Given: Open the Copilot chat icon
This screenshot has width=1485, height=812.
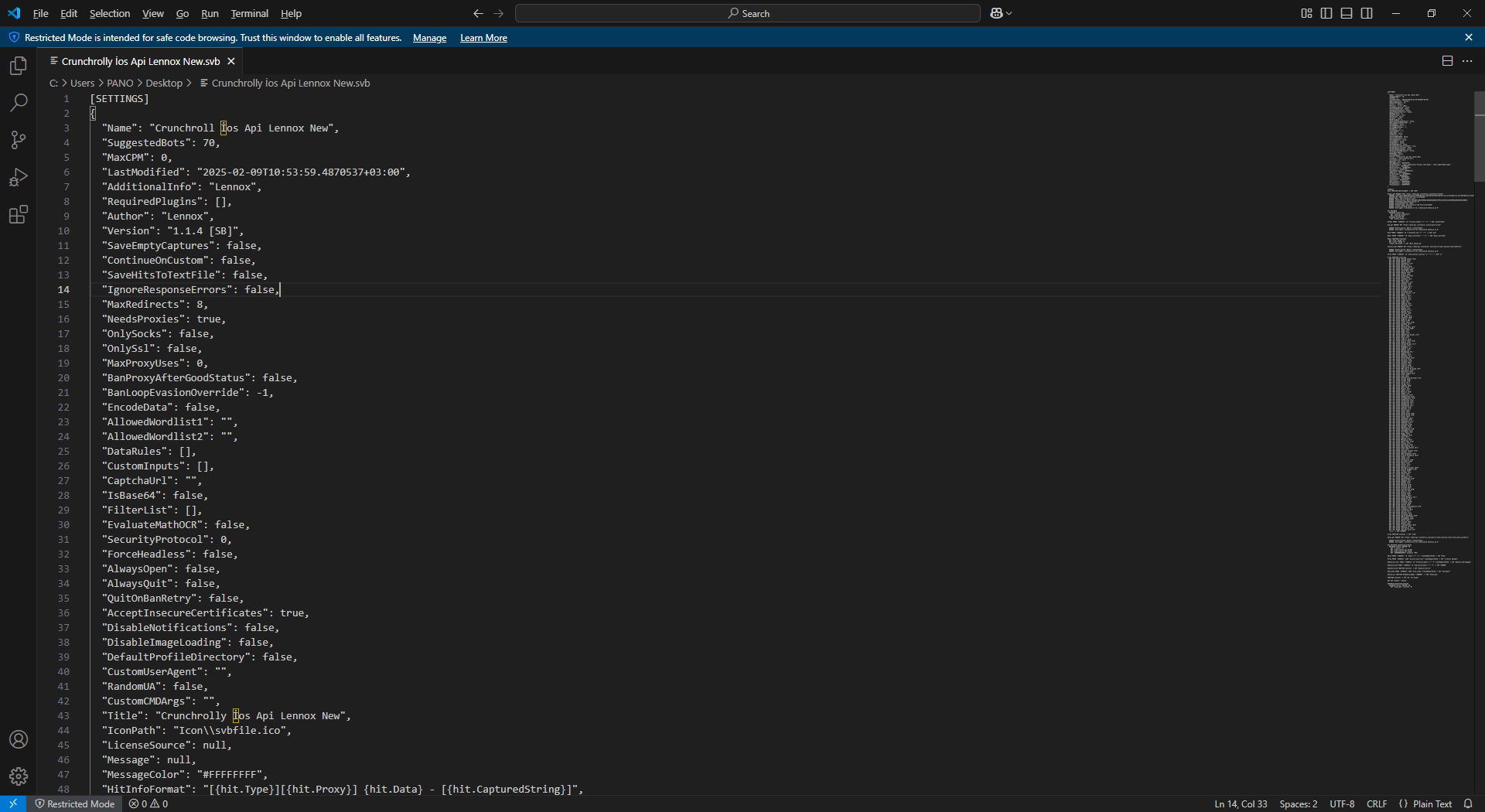Looking at the screenshot, I should 997,13.
